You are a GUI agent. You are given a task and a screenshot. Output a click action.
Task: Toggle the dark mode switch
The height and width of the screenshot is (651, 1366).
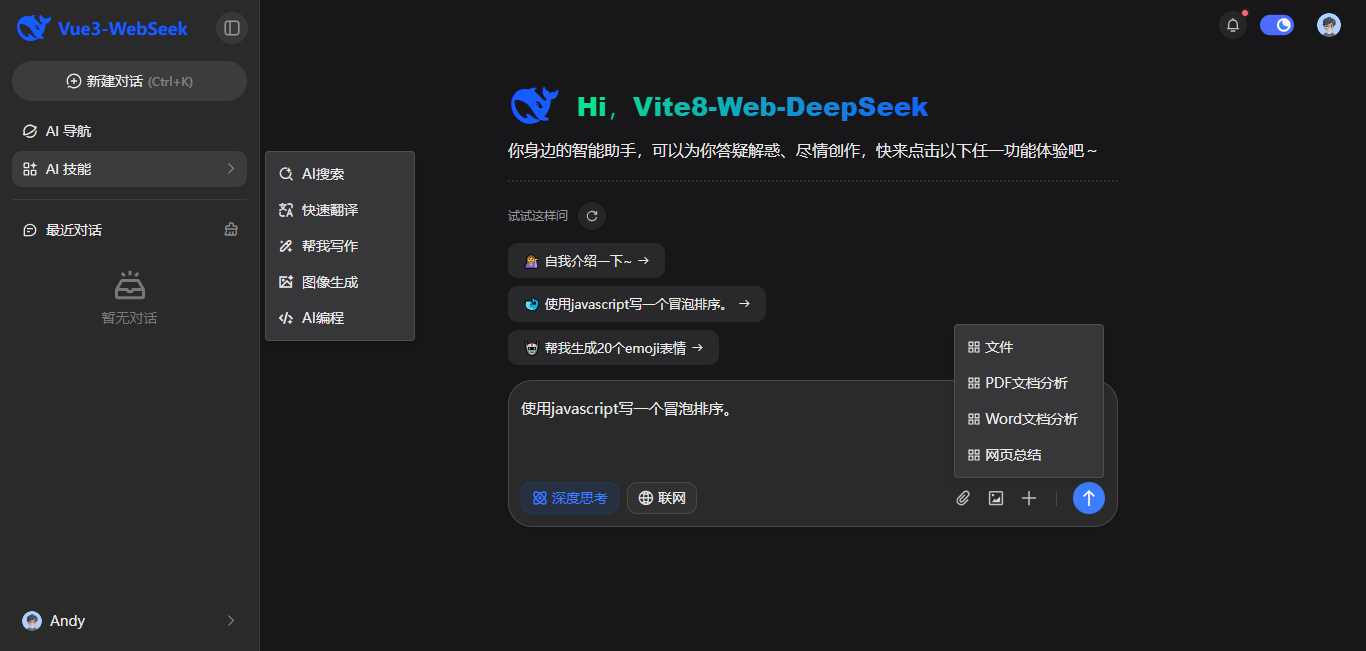pyautogui.click(x=1277, y=25)
